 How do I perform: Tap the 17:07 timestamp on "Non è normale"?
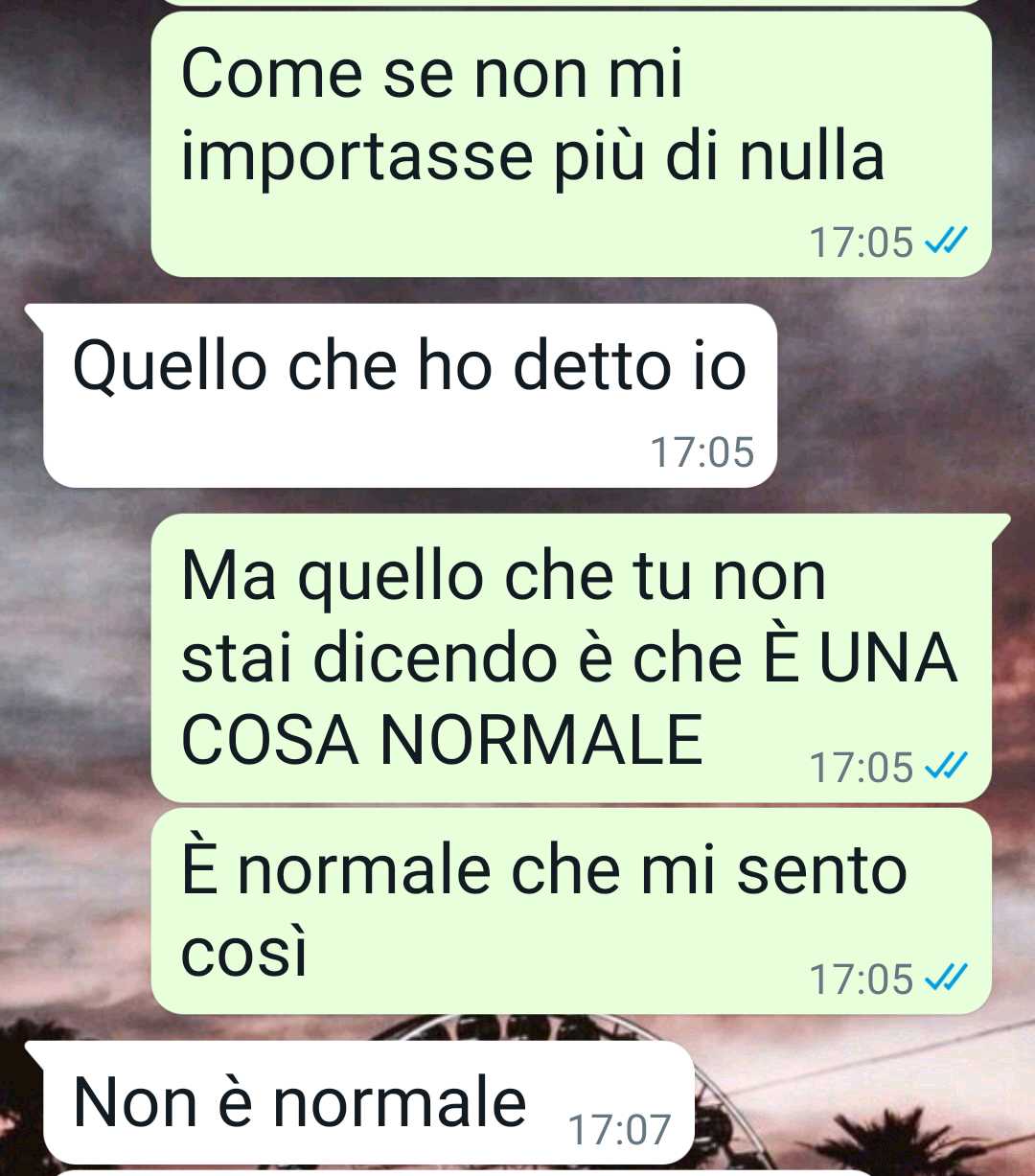coord(620,1129)
